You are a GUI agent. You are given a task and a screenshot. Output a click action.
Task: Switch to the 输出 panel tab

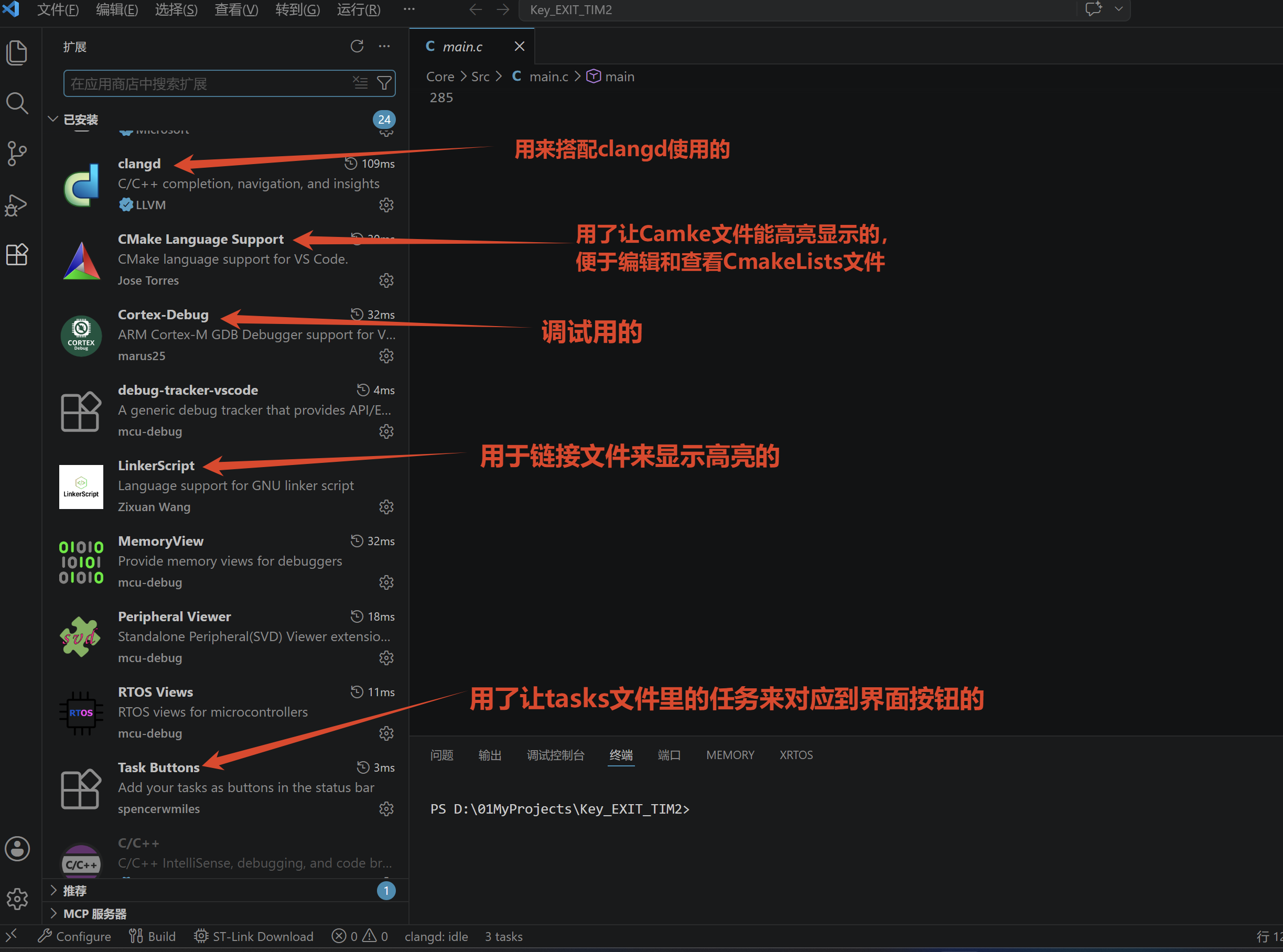coord(490,755)
